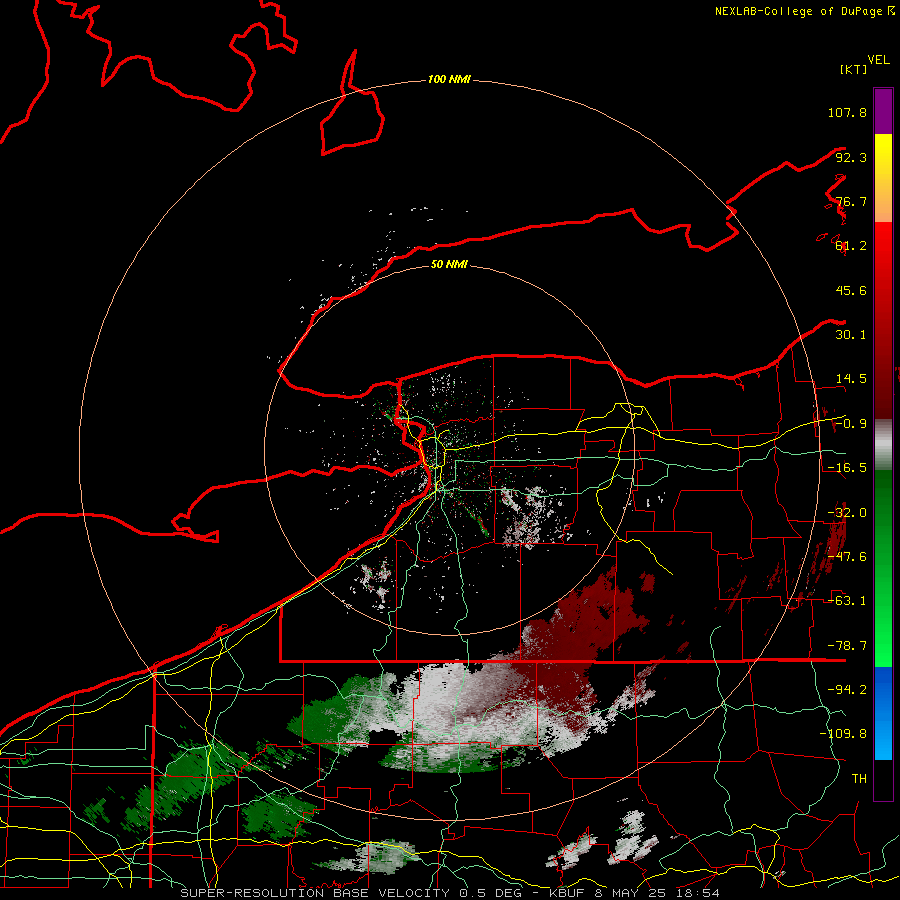This screenshot has height=900, width=900.
Task: Click the Super-Resolution Base Velocity caption text
Action: [450, 893]
